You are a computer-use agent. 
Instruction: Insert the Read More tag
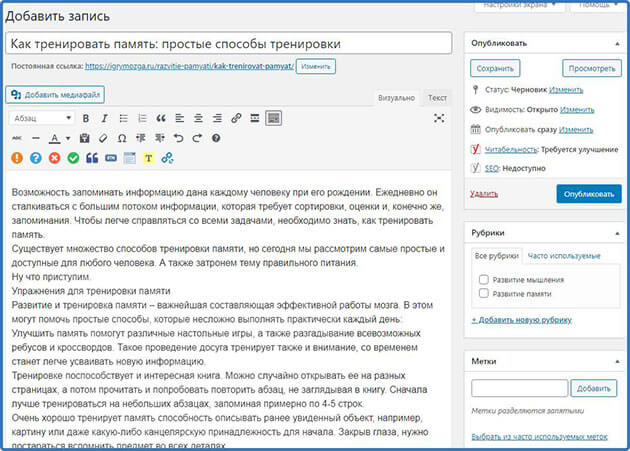pos(255,118)
